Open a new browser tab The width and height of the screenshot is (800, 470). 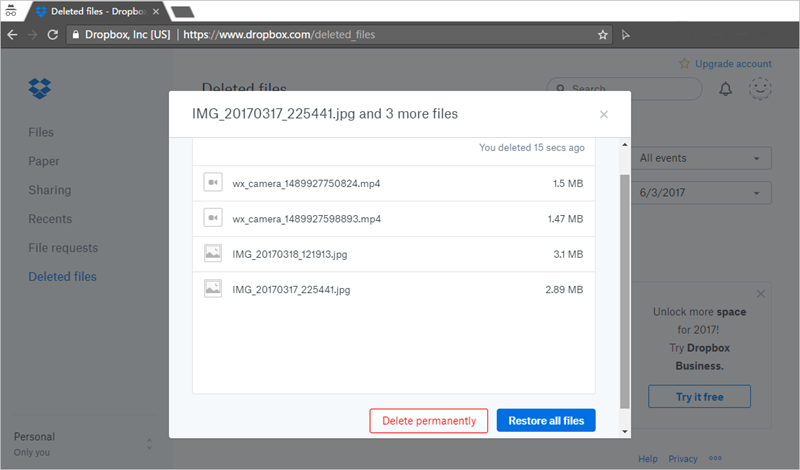[x=182, y=12]
